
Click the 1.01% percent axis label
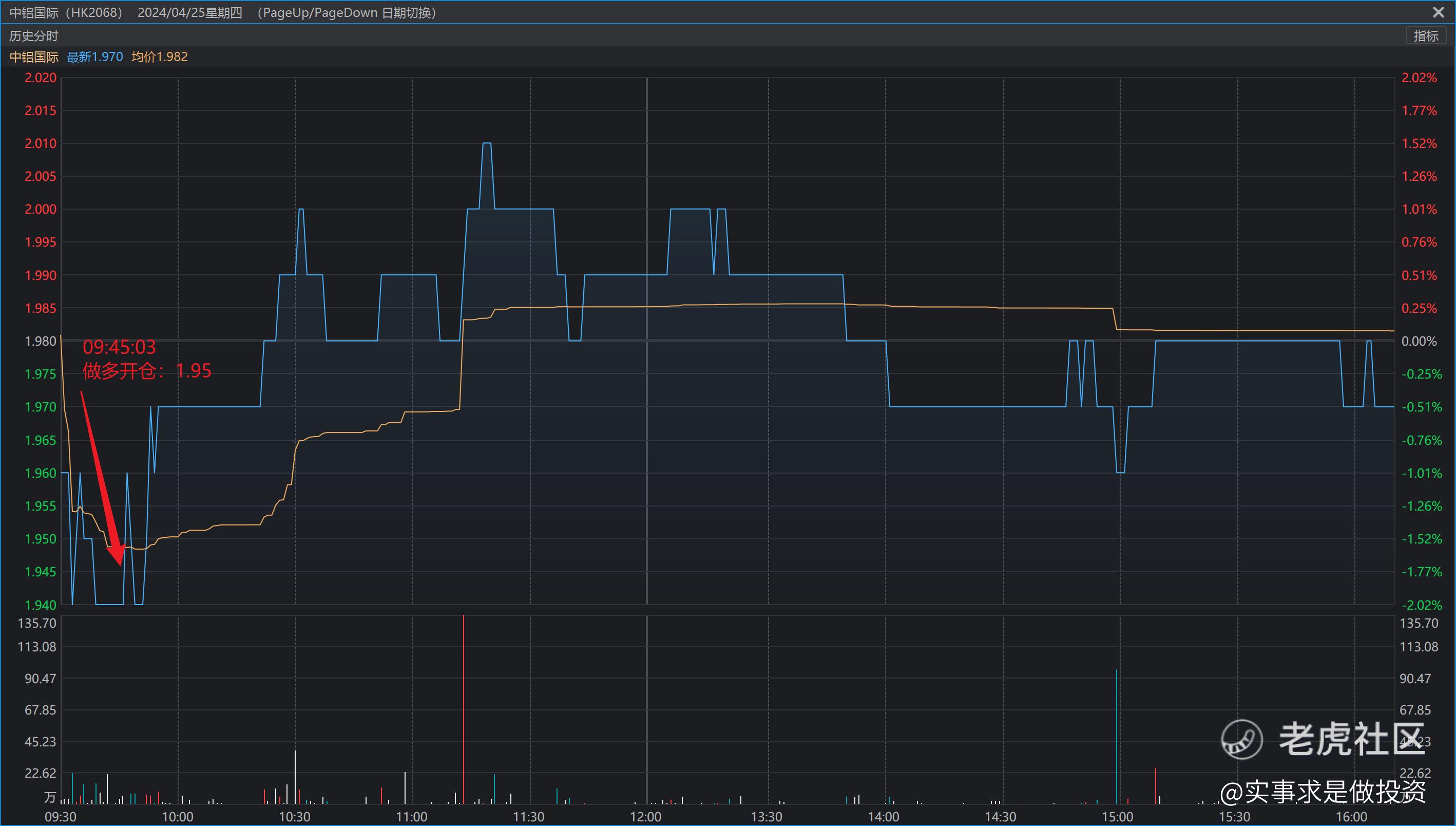coord(1419,210)
